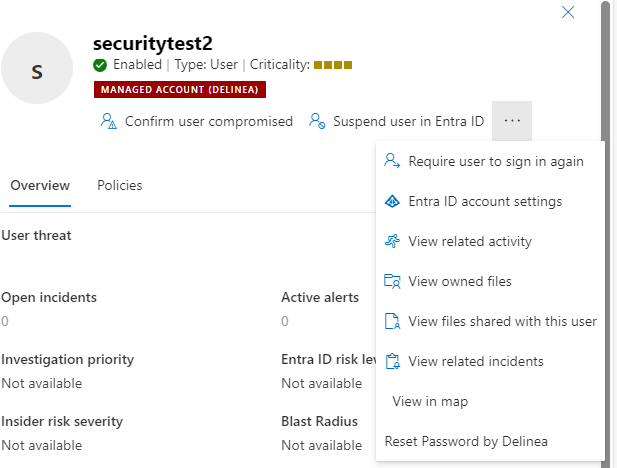Click Investigation priority Not available value
Screen dimensions: 617x468
[42, 383]
